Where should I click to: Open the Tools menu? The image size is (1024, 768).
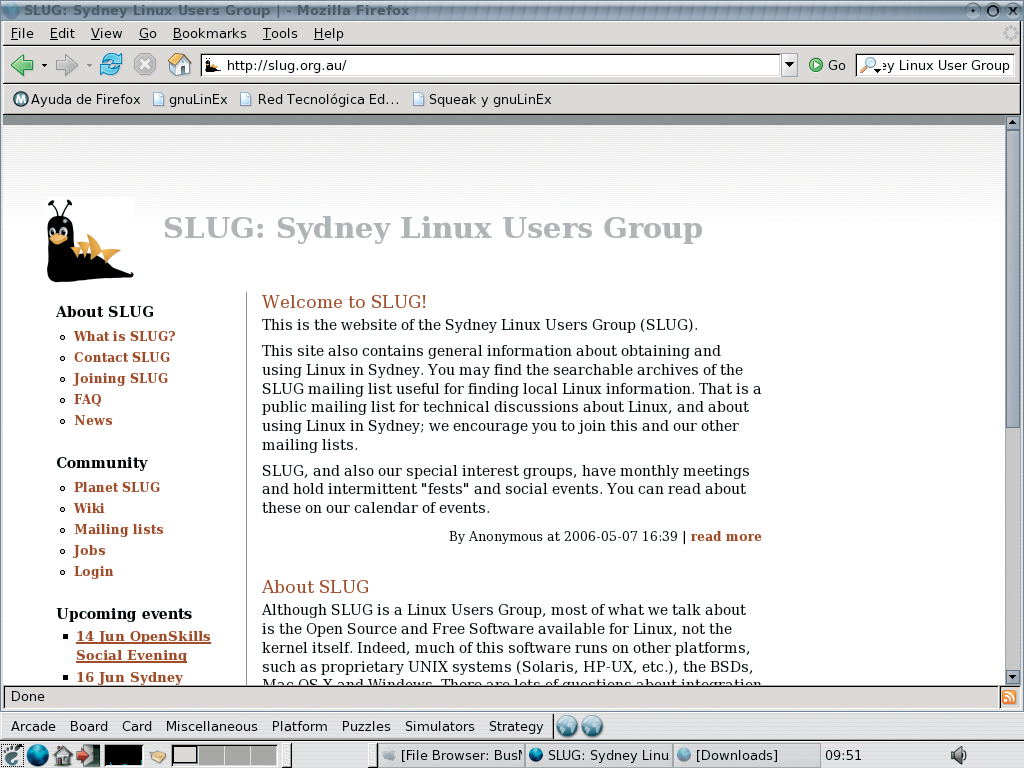coord(280,33)
